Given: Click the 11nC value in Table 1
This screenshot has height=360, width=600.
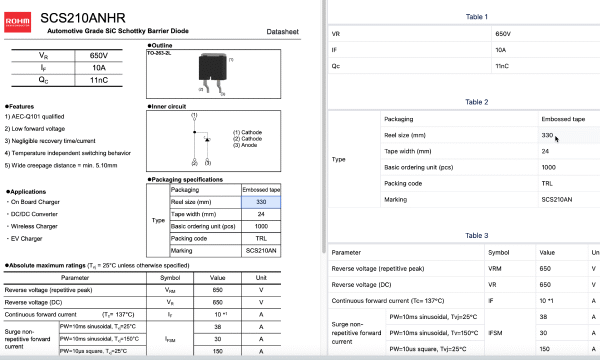Looking at the screenshot, I should (502, 66).
